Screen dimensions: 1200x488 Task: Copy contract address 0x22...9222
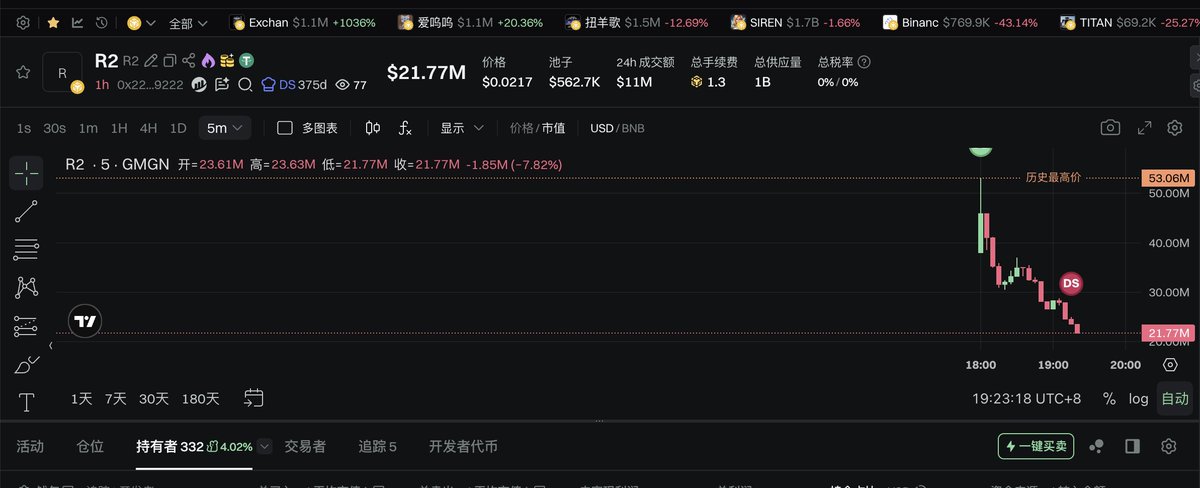(x=150, y=85)
